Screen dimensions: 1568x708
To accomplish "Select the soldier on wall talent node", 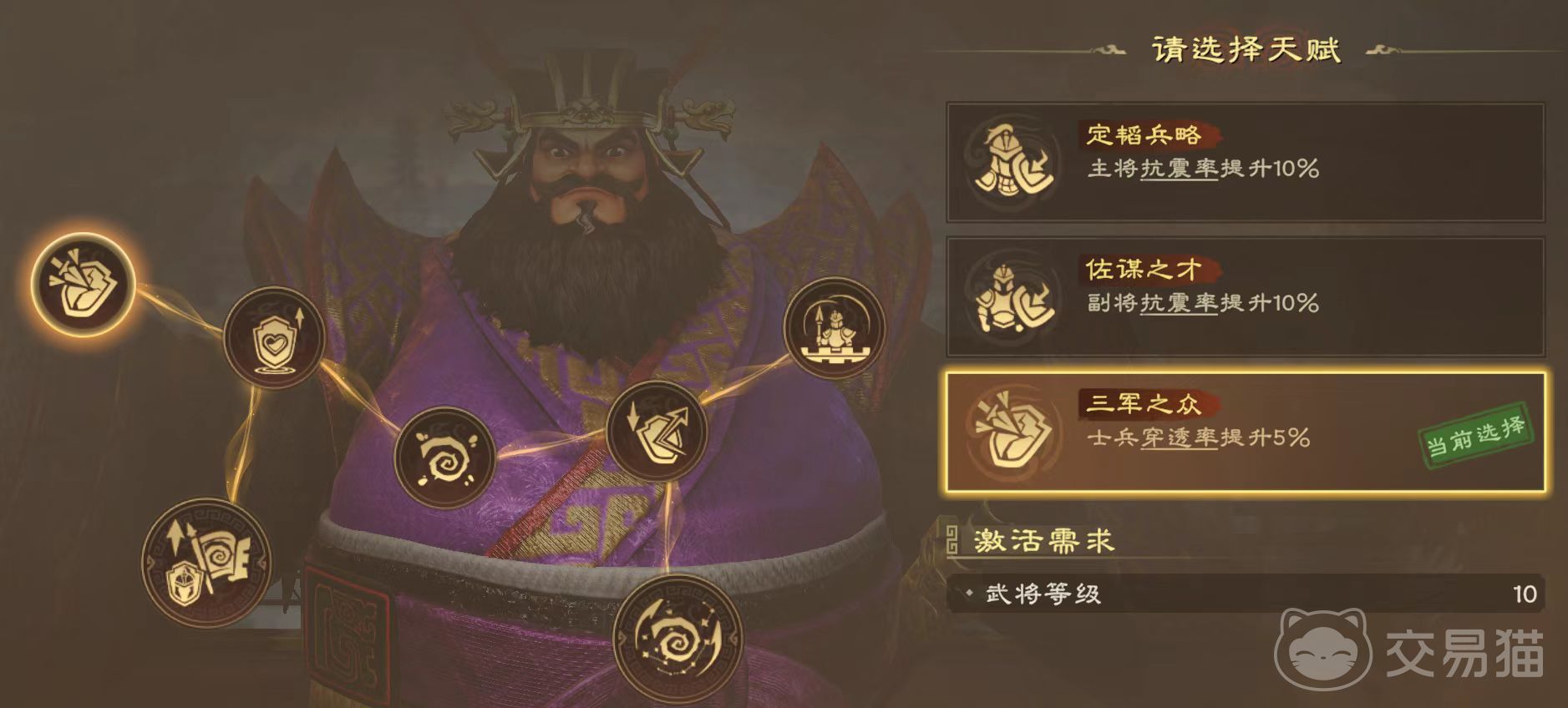I will click(834, 327).
